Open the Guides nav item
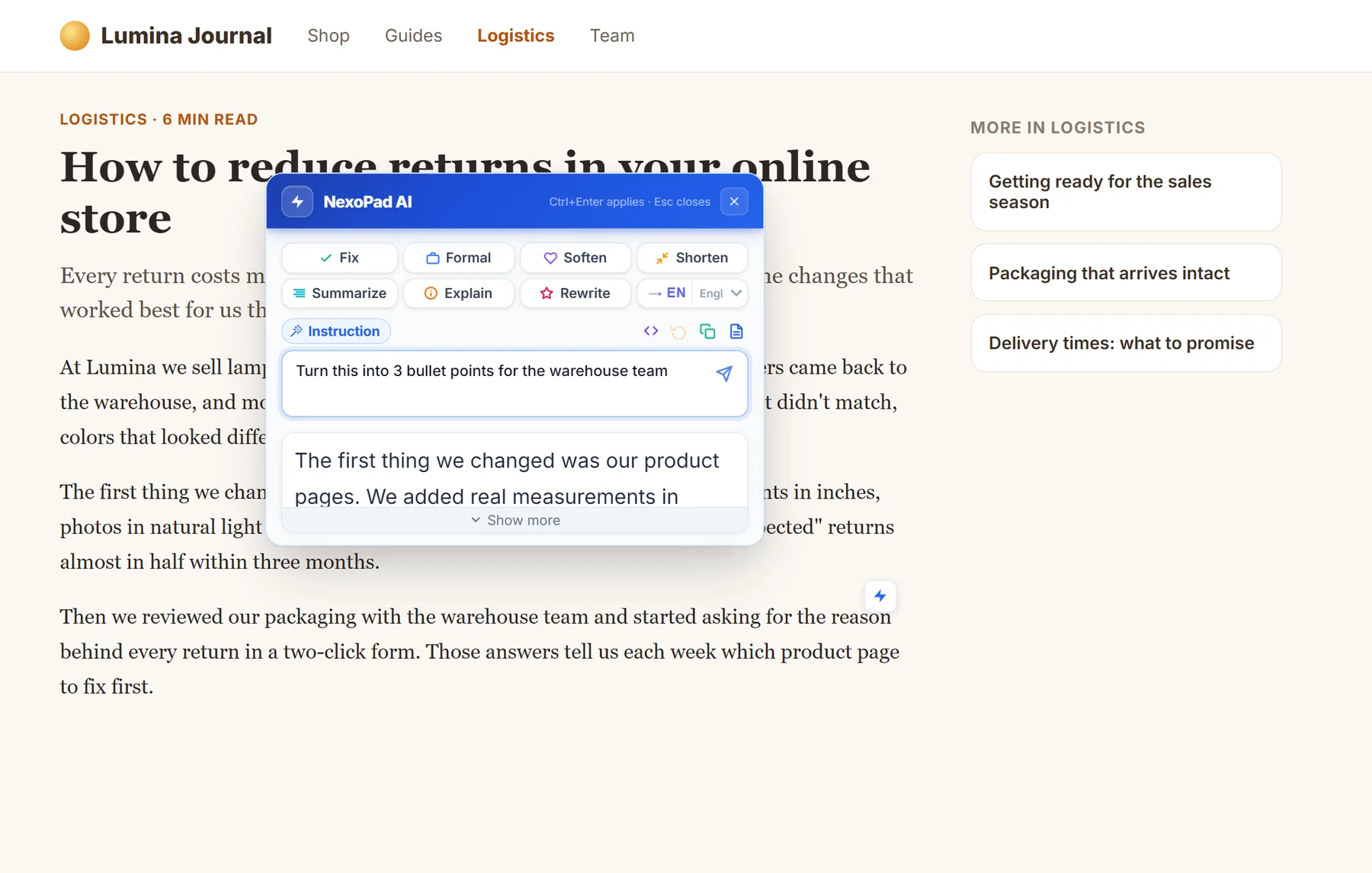This screenshot has height=873, width=1372. tap(413, 36)
